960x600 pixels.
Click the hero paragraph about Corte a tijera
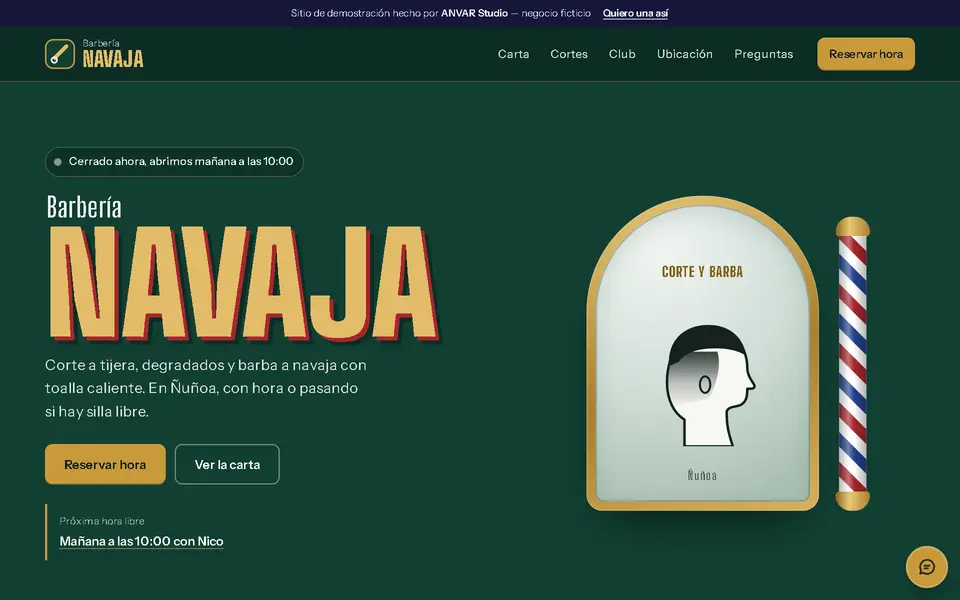click(206, 388)
